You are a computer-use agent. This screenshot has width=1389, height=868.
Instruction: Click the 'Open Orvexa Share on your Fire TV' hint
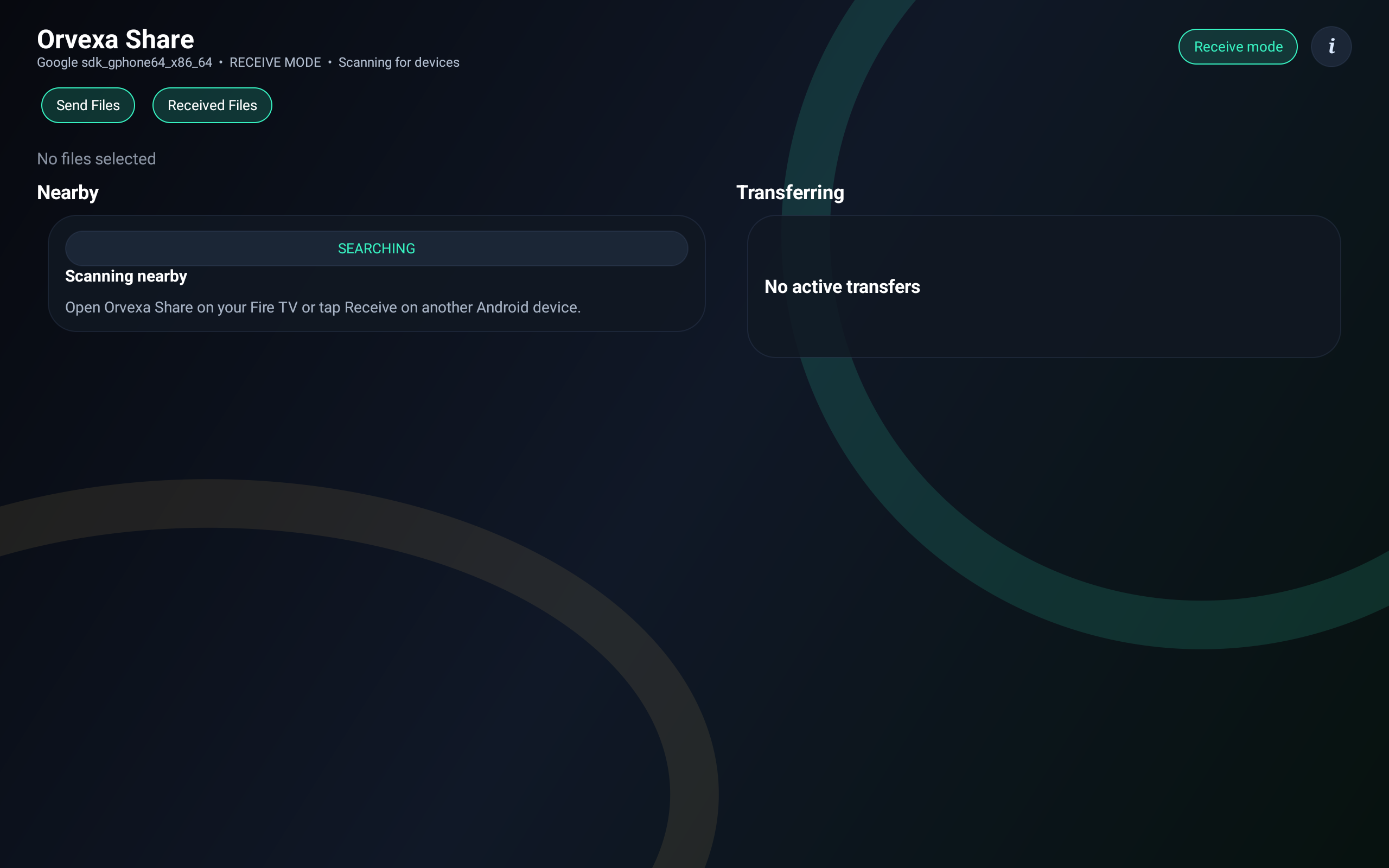point(323,308)
